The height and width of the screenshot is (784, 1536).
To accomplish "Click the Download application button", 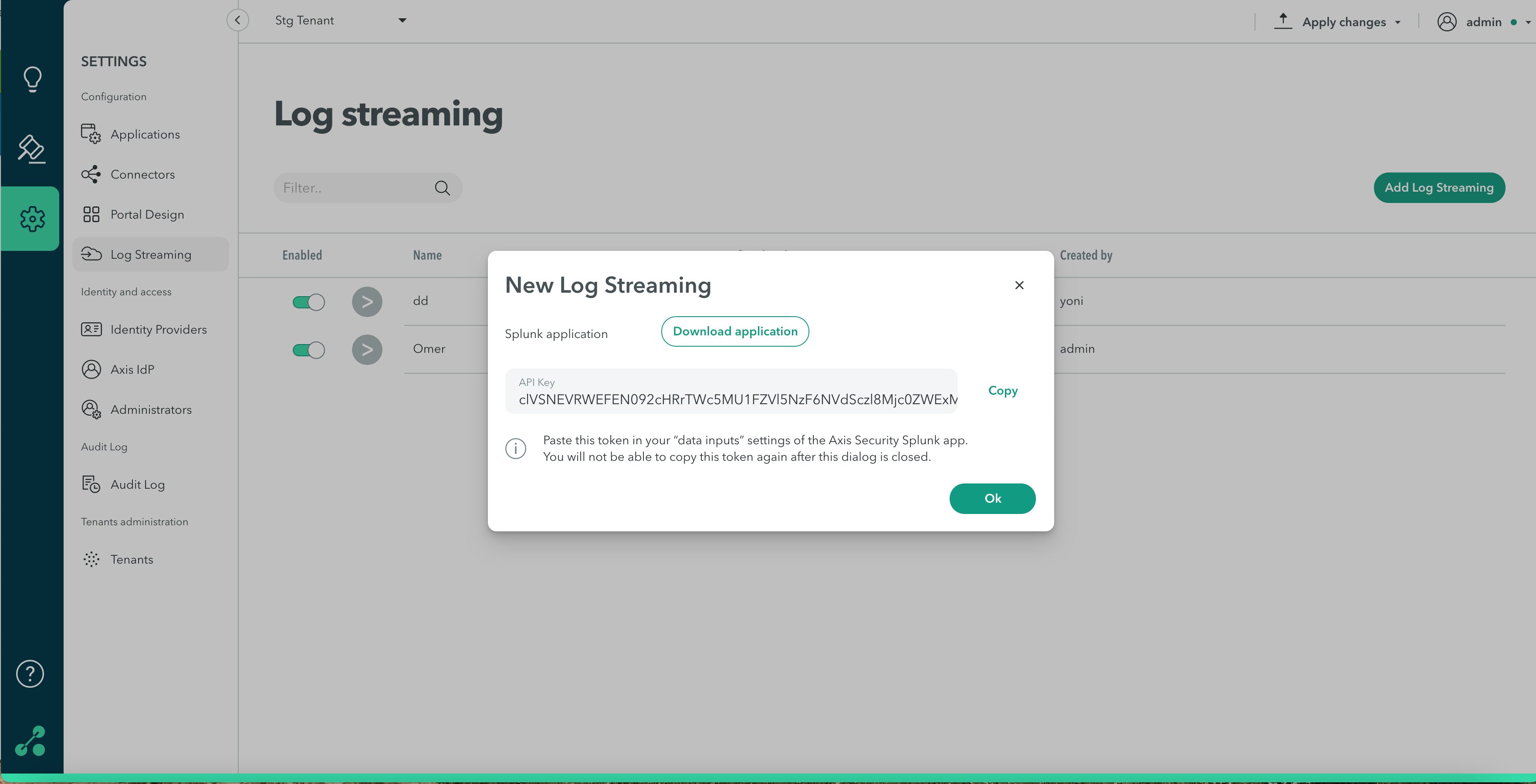I will (734, 331).
